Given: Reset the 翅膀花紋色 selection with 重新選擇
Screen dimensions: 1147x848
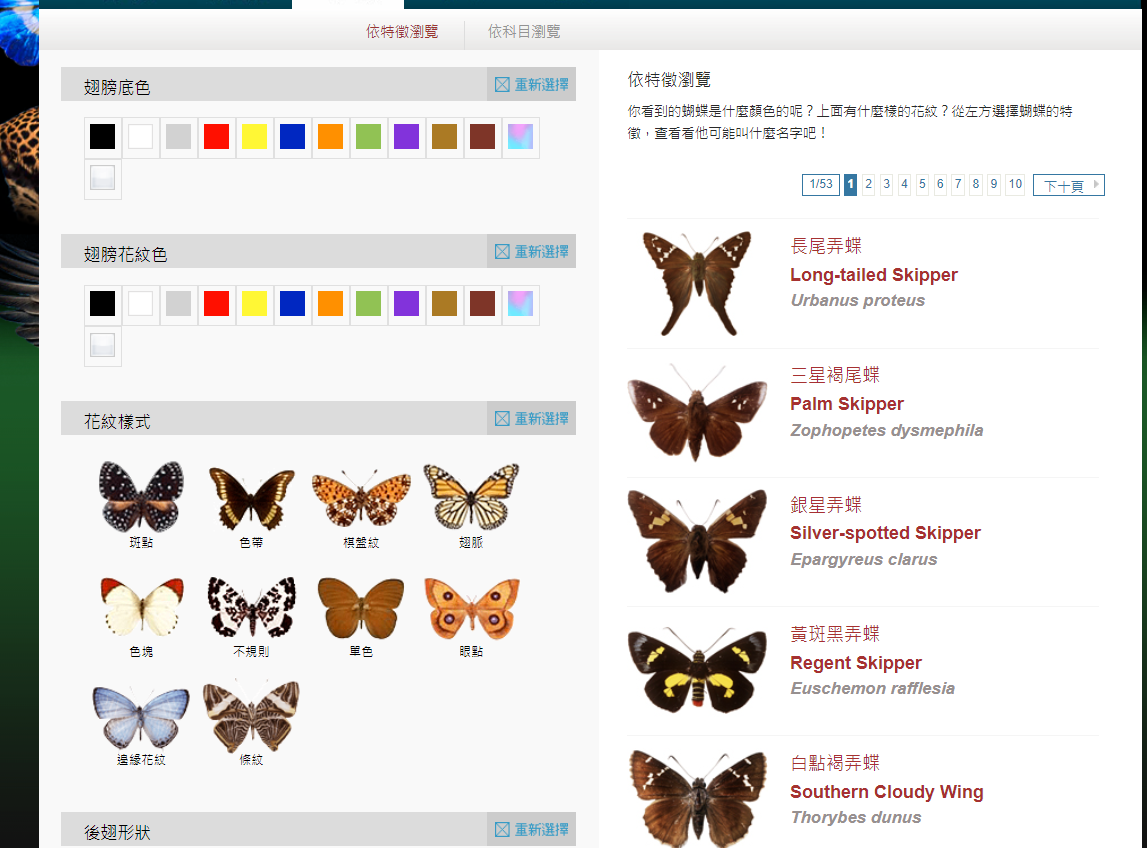Looking at the screenshot, I should pos(532,252).
